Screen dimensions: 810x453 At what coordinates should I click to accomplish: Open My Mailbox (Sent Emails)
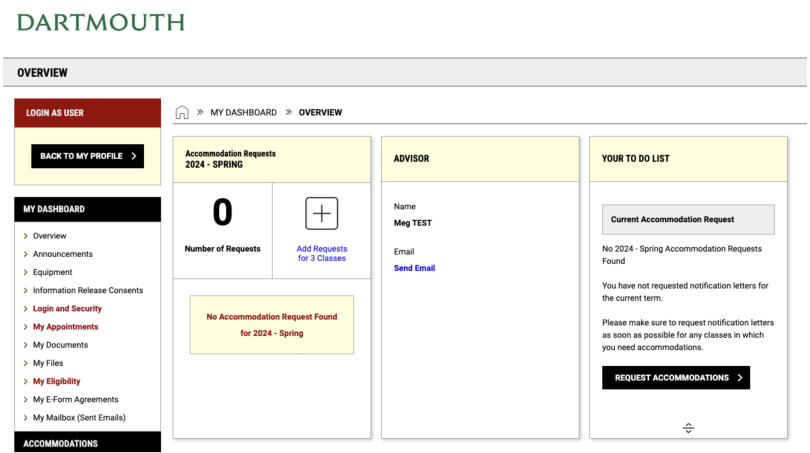(x=79, y=417)
